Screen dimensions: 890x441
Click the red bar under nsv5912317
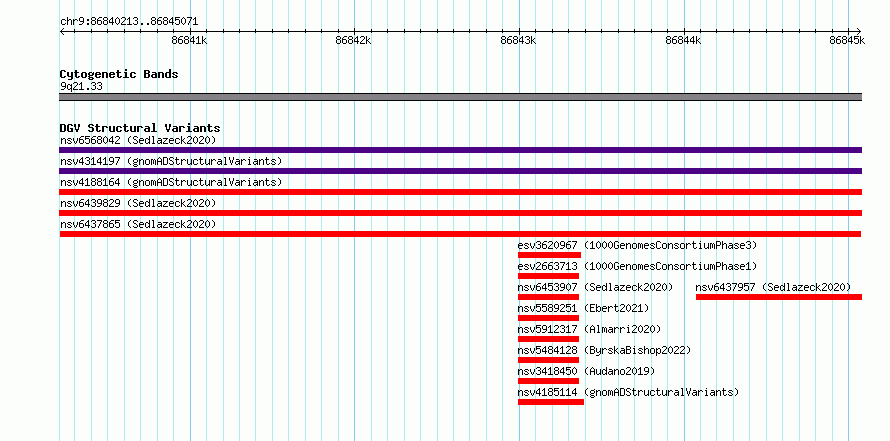click(x=548, y=339)
